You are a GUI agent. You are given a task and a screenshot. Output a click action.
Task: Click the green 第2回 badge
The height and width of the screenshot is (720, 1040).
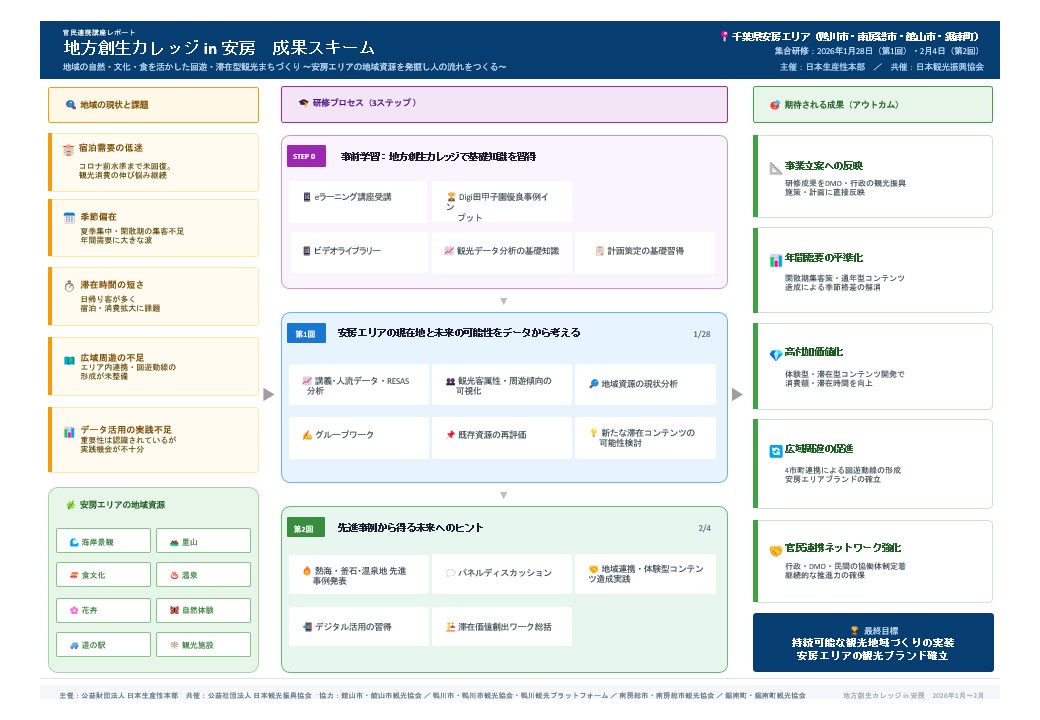click(304, 528)
